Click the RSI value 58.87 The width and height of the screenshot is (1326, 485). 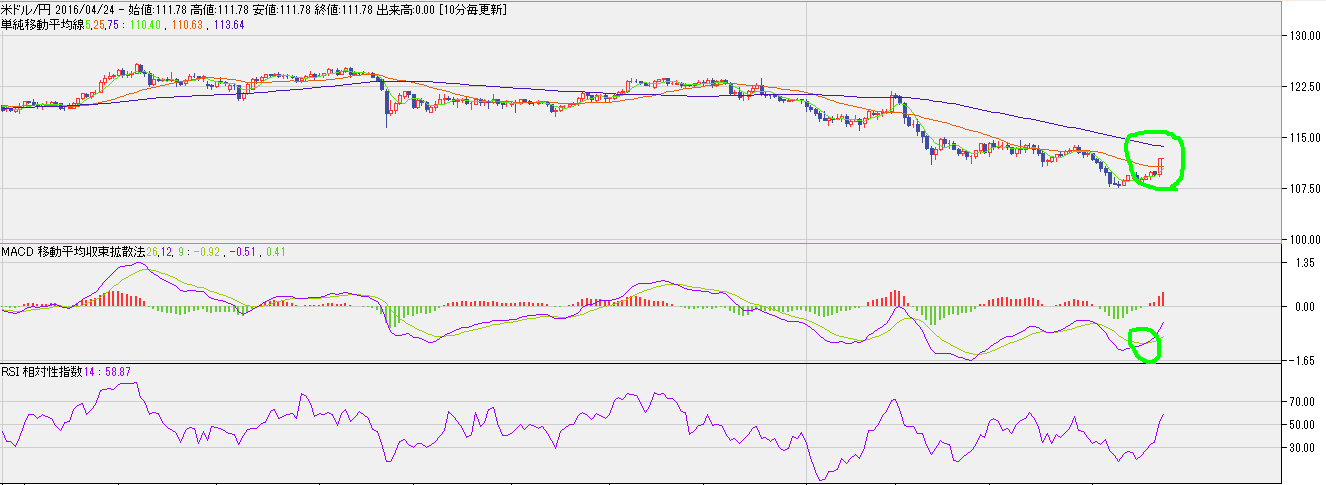(117, 371)
